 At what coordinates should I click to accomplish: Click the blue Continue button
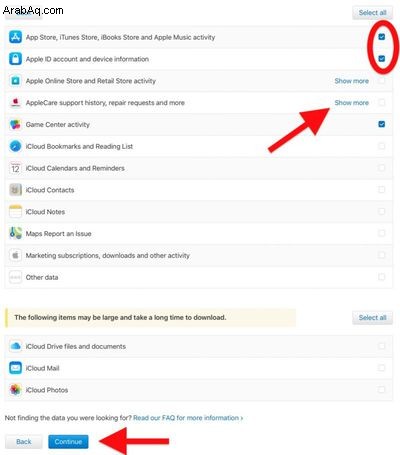(x=68, y=442)
